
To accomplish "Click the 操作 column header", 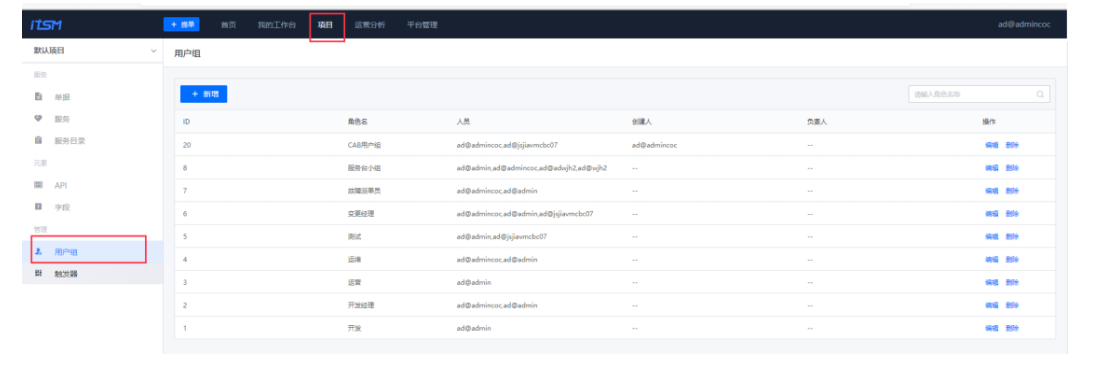I will [x=988, y=122].
